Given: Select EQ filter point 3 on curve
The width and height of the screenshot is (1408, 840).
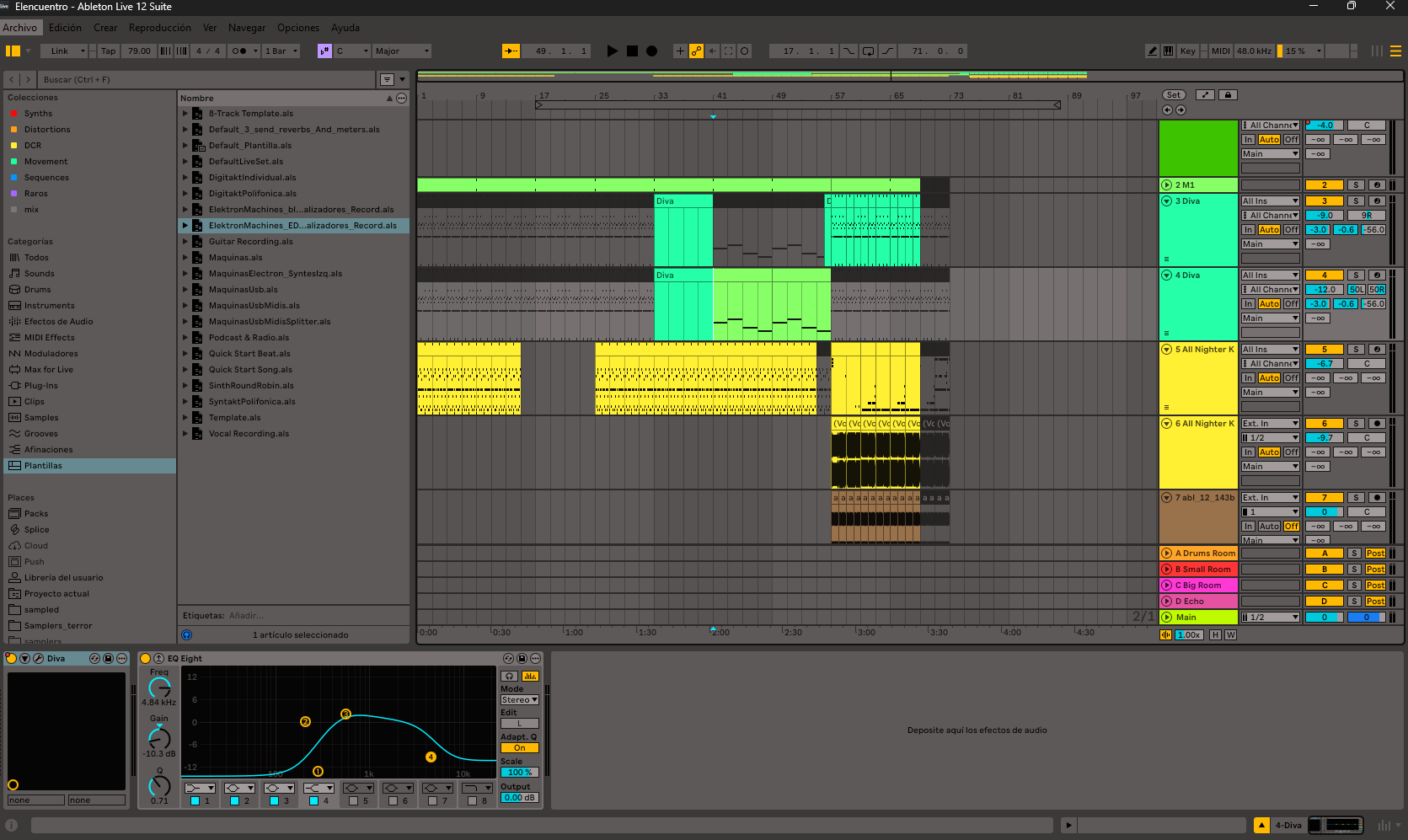Looking at the screenshot, I should click(345, 714).
